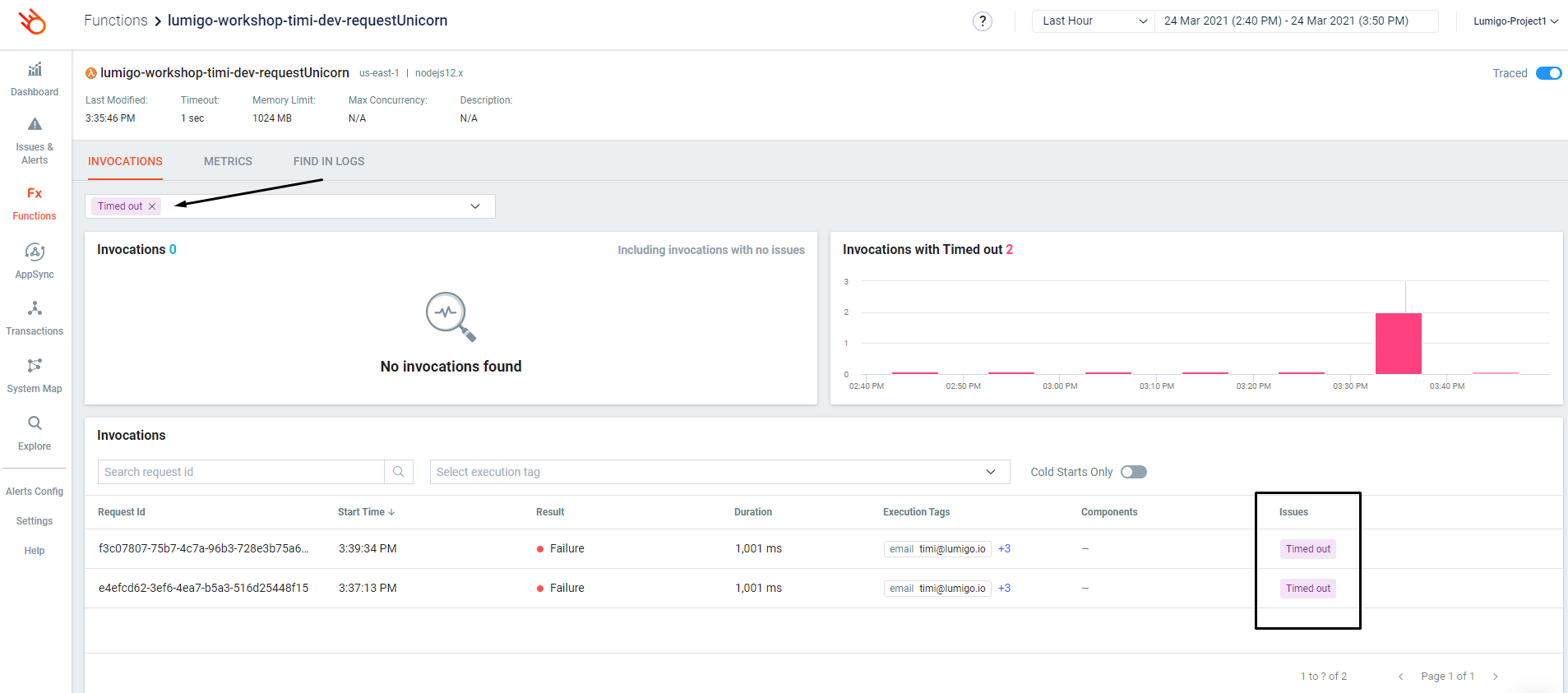Expand the issue filter dropdown chevron

[475, 206]
